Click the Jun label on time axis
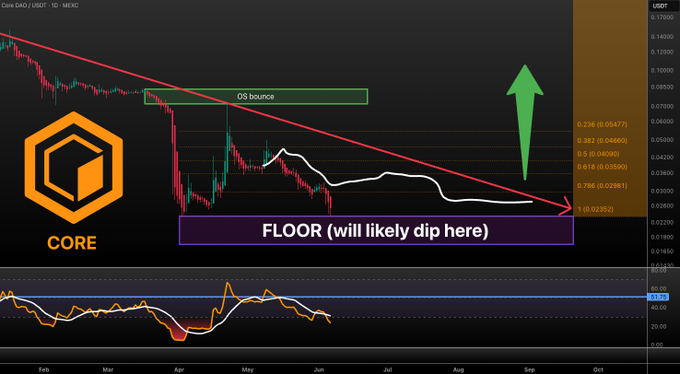The height and width of the screenshot is (374, 680). [319, 370]
